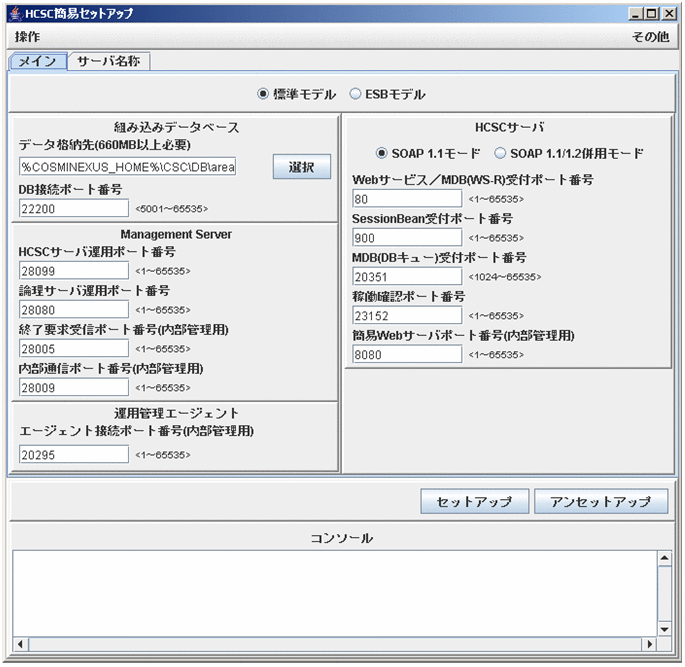Focus the SessionBean受付ポート番号 field
This screenshot has width=685, height=667.
point(407,238)
